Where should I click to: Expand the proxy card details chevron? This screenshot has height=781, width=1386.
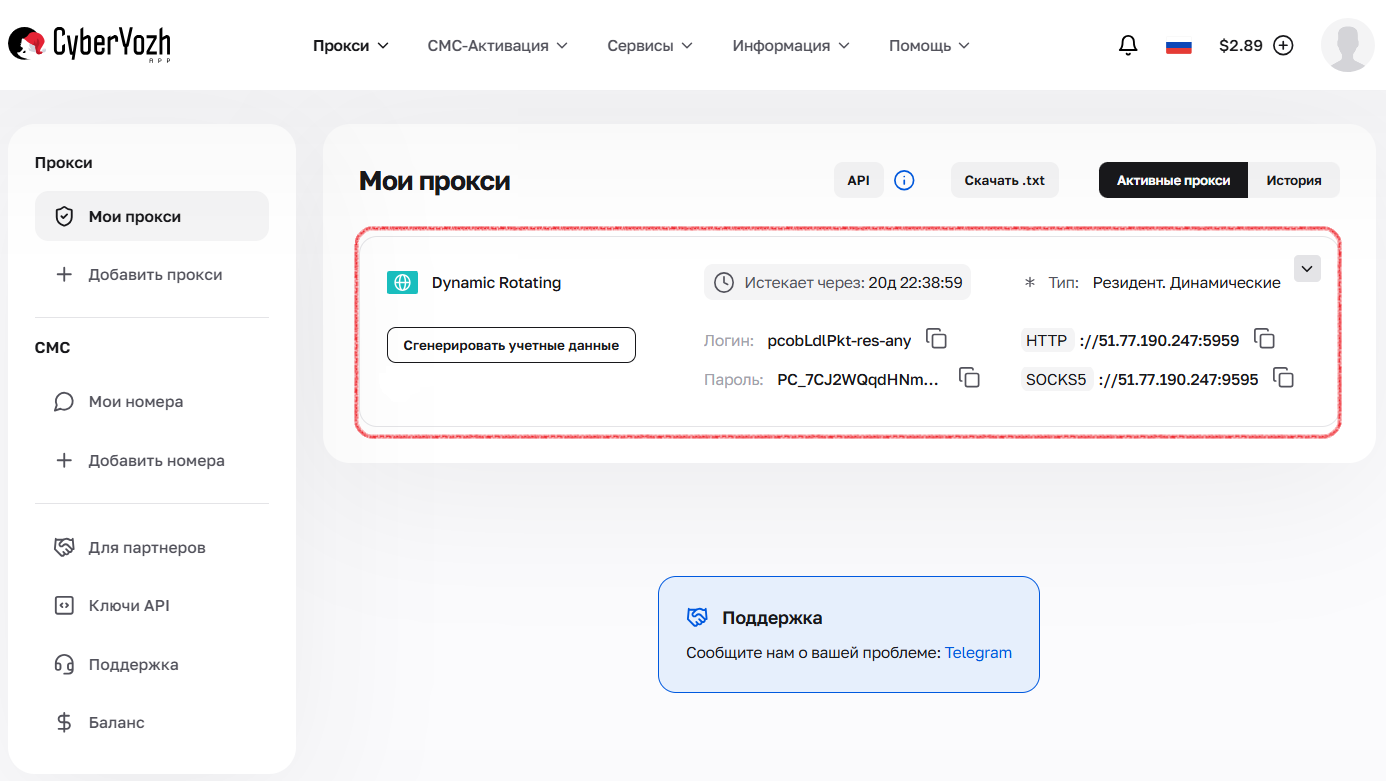[1307, 268]
